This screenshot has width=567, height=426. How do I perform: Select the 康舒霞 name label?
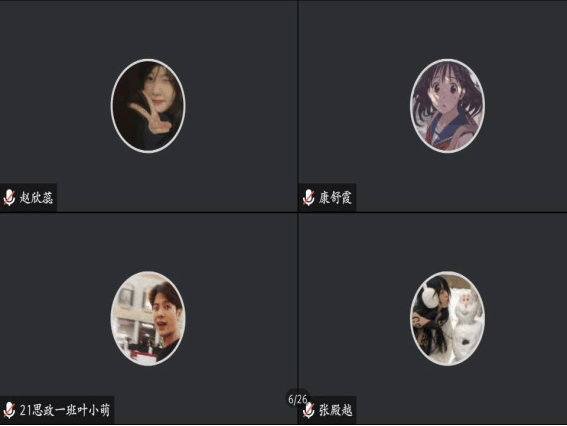pyautogui.click(x=335, y=198)
